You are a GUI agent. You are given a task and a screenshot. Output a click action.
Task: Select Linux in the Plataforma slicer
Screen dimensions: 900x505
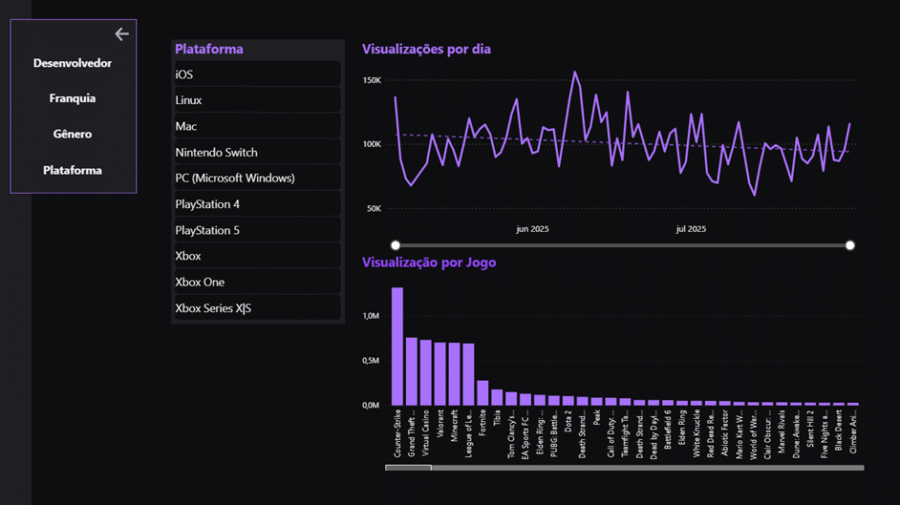(x=257, y=101)
